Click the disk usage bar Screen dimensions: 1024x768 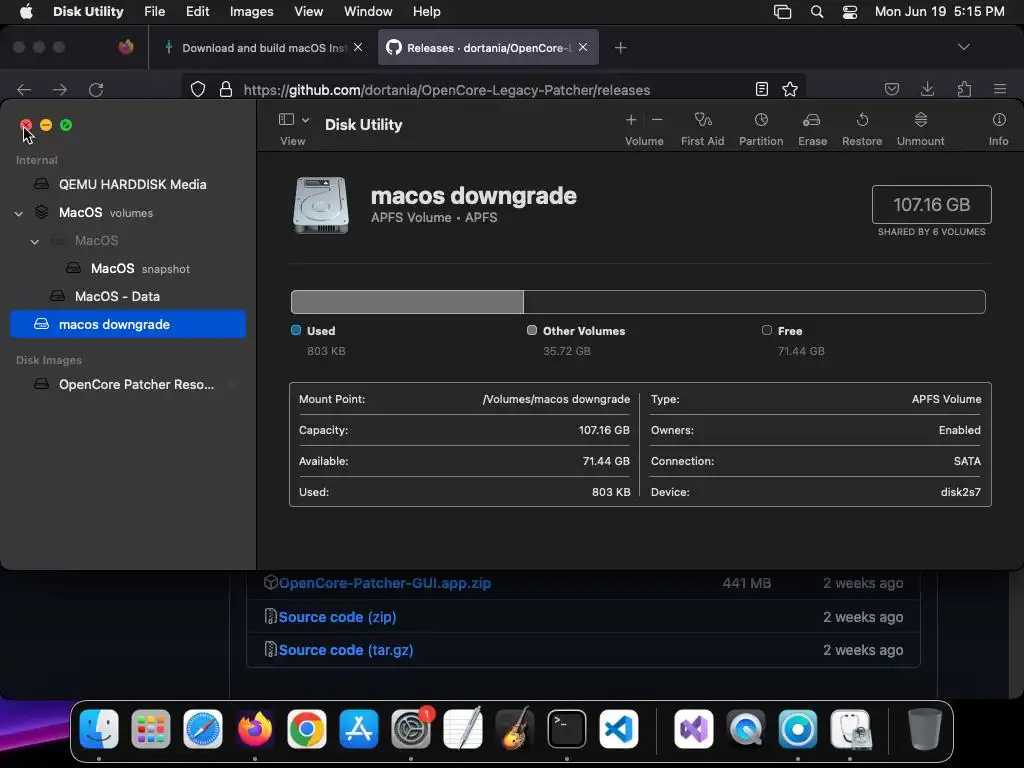(638, 302)
